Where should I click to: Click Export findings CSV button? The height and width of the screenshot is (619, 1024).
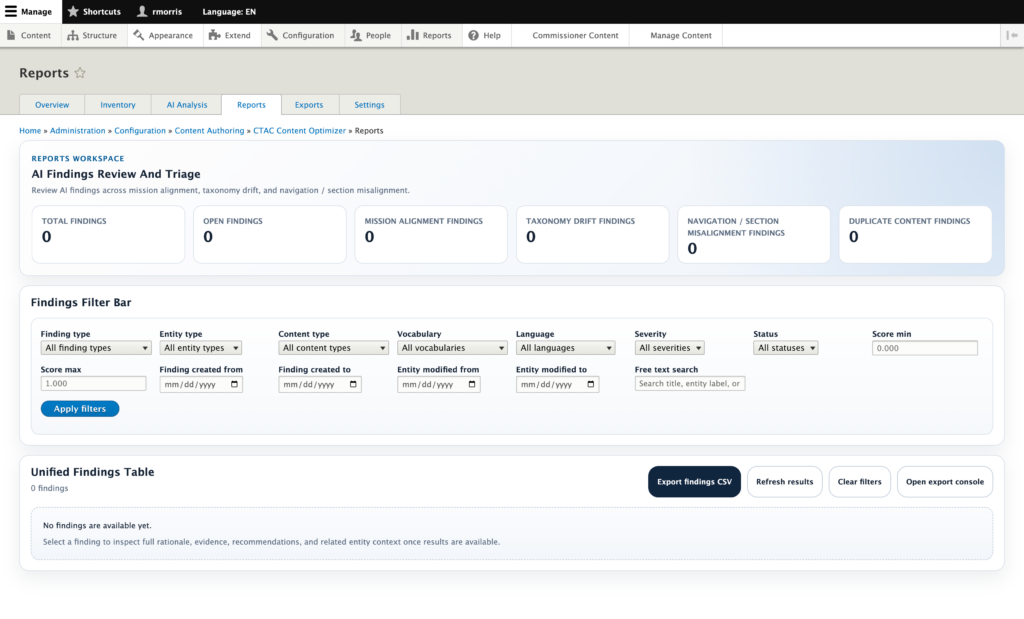coord(694,482)
